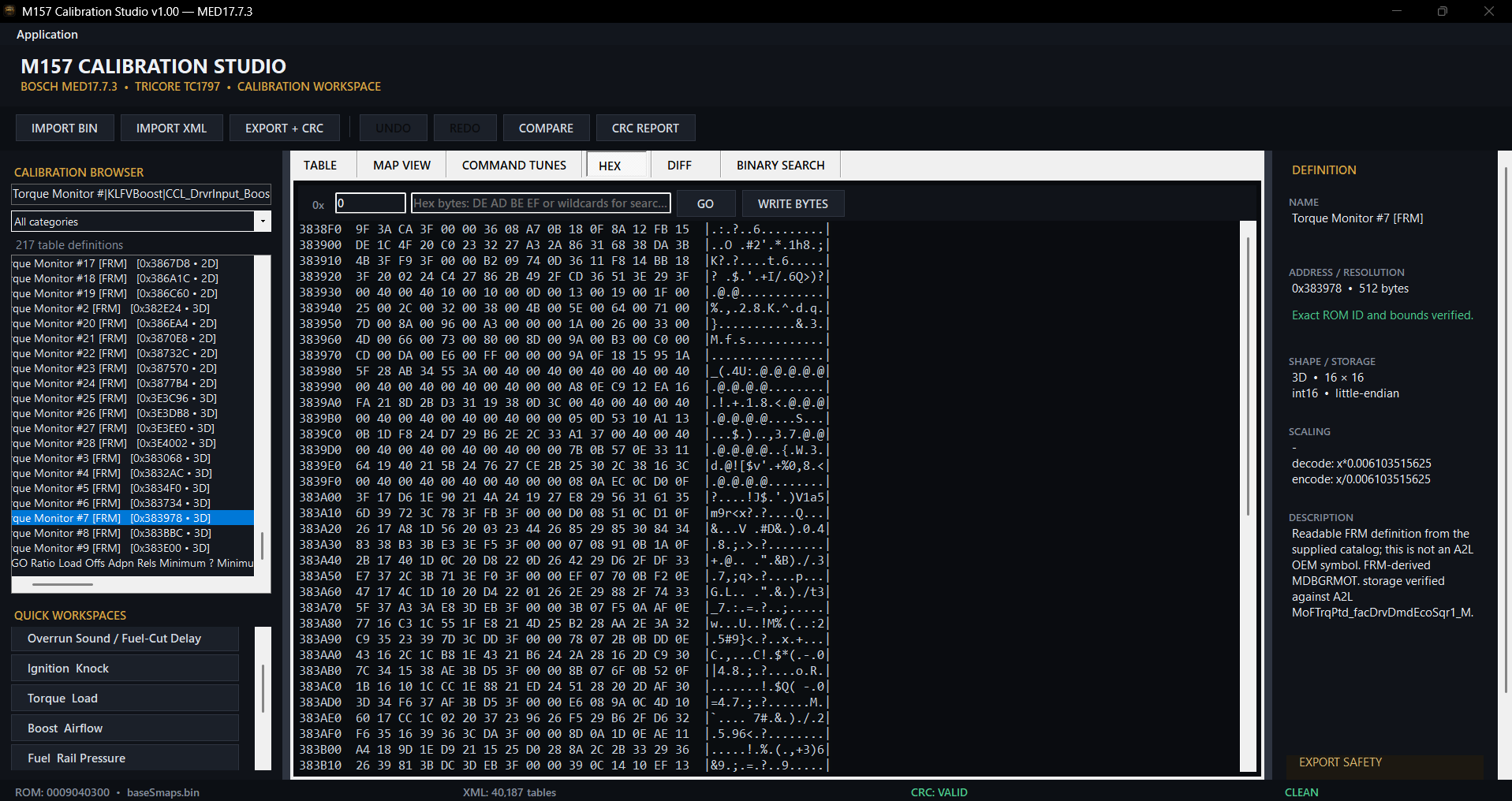Click the 'ROM: 0009040300' status entry
Screen dimensions: 1512x801
[x=62, y=792]
